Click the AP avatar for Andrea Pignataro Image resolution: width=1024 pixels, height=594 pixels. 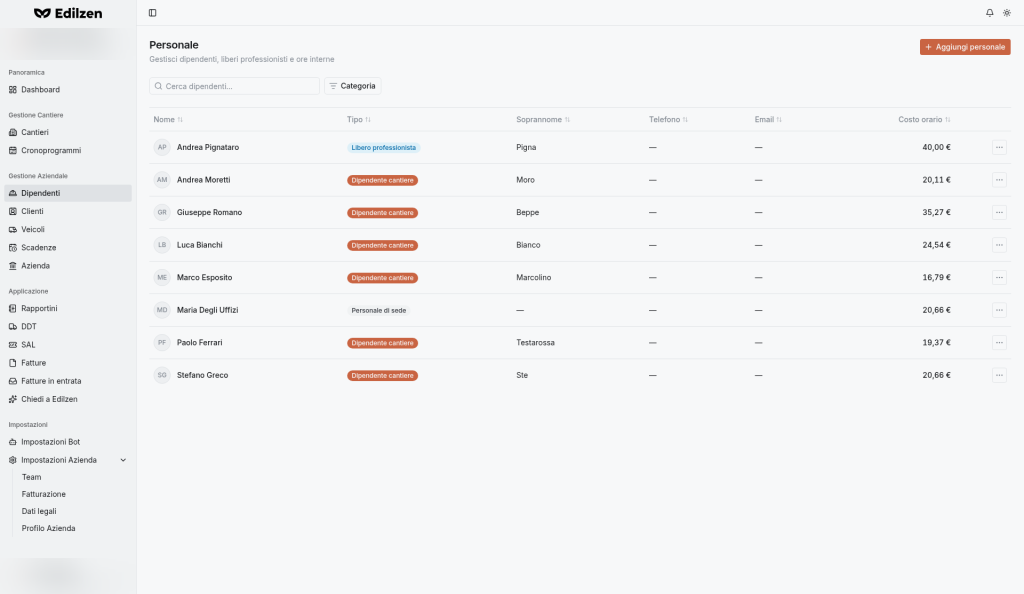pyautogui.click(x=162, y=148)
